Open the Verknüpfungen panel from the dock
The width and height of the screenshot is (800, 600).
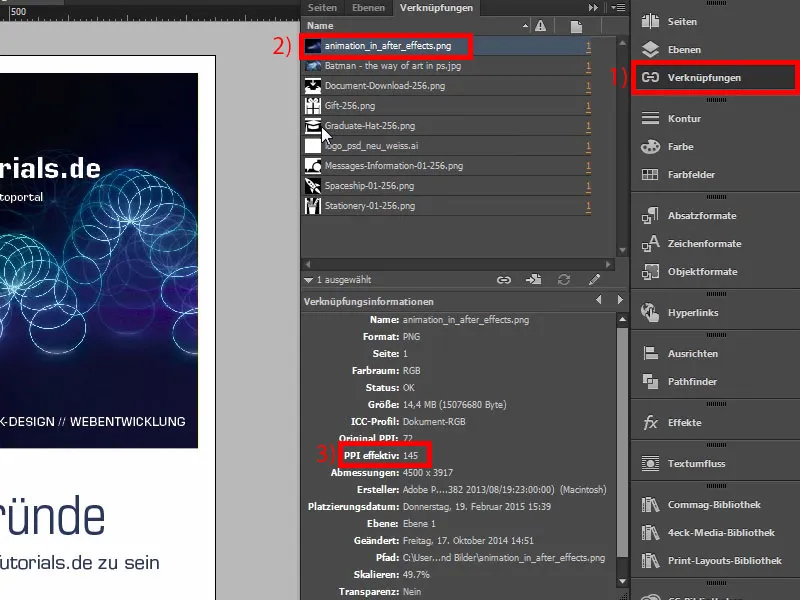click(x=714, y=78)
